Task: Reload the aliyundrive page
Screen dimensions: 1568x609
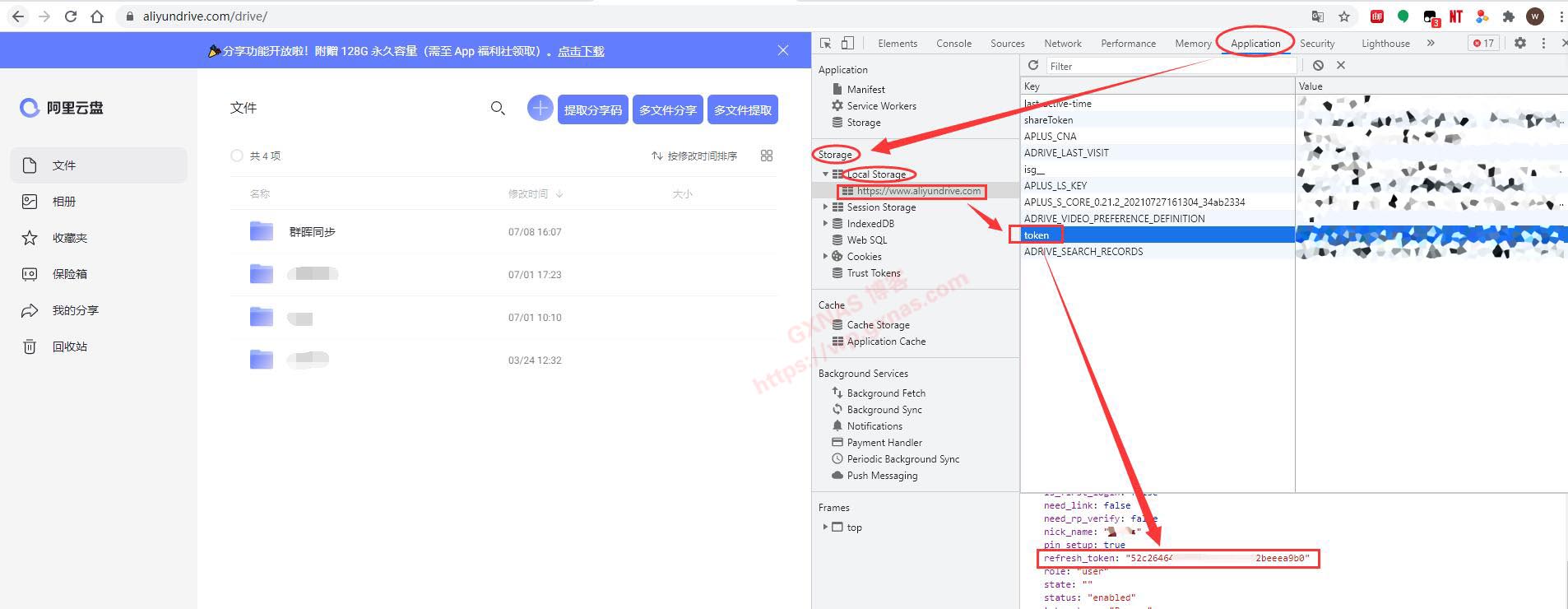Action: point(71,16)
